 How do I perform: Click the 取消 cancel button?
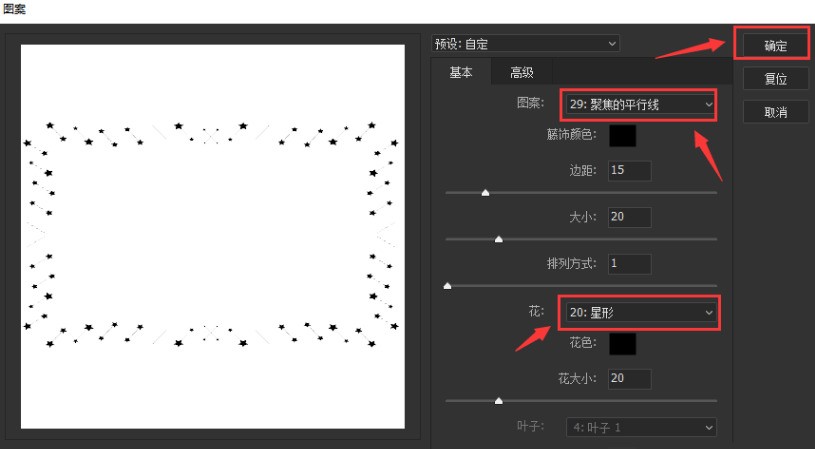tap(775, 112)
